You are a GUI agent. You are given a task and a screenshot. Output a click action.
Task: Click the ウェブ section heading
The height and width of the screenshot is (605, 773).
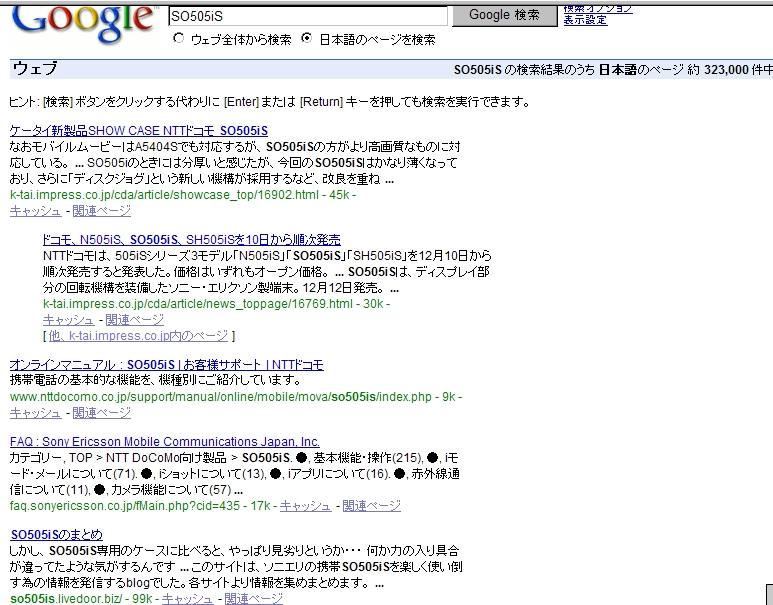(35, 69)
